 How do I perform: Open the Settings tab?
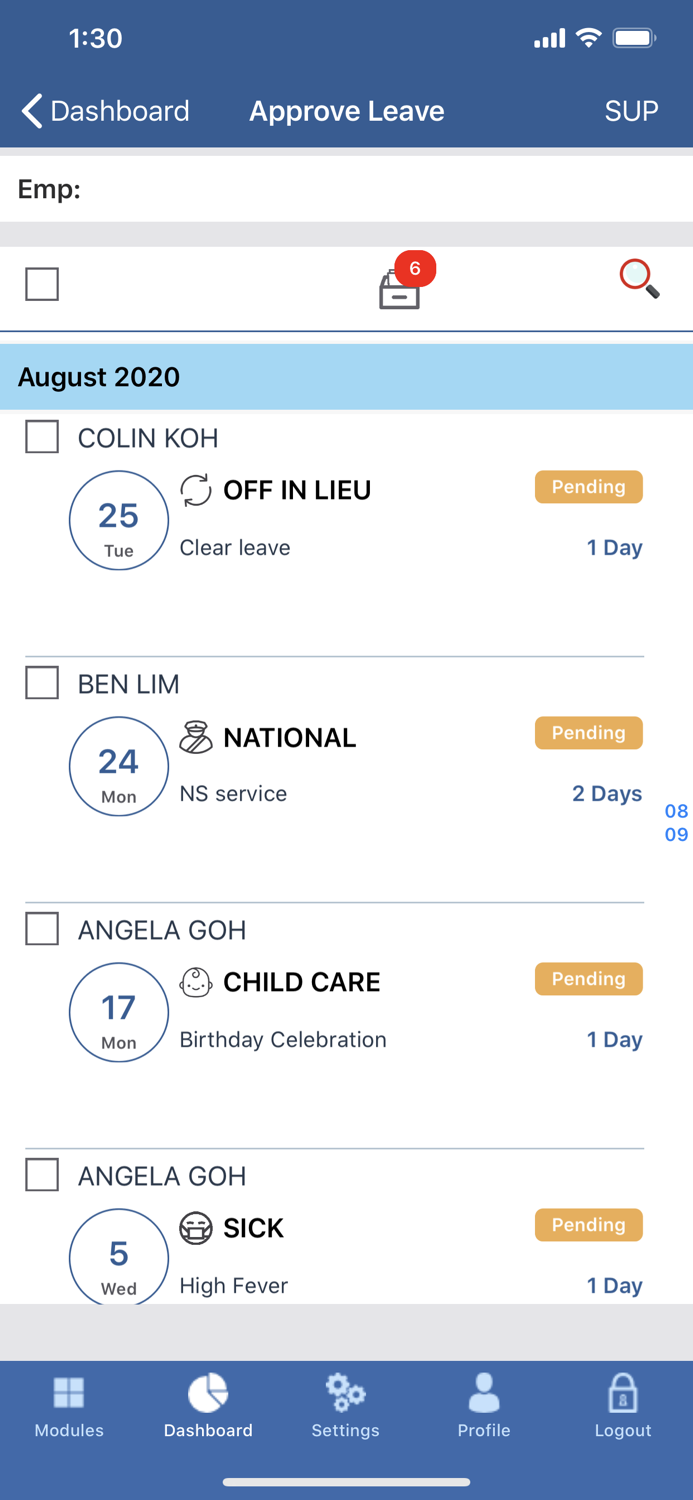[x=345, y=1405]
